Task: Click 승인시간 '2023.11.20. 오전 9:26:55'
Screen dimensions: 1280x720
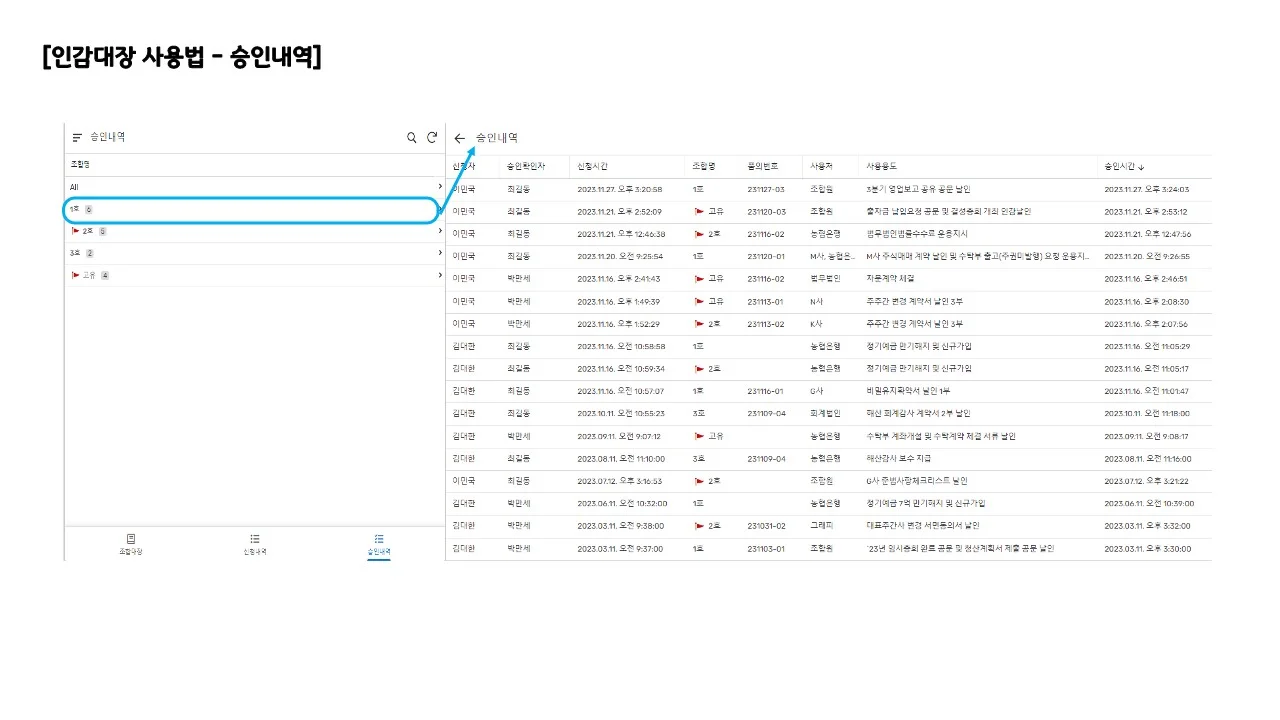Action: click(x=1147, y=256)
